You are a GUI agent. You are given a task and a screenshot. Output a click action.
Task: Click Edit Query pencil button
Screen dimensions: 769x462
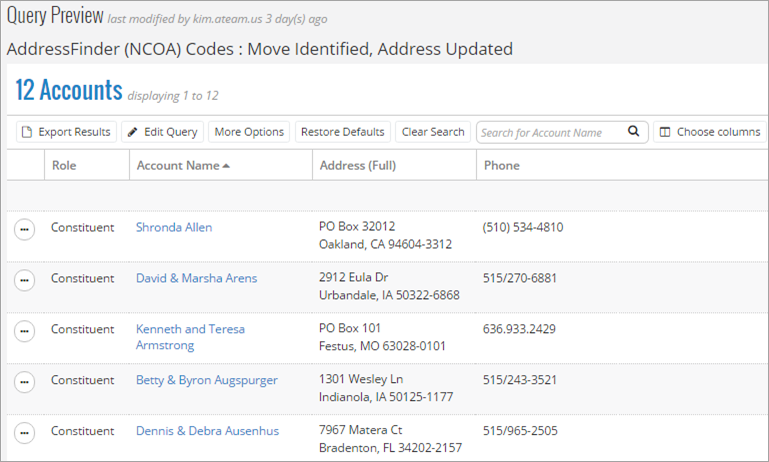(x=162, y=132)
